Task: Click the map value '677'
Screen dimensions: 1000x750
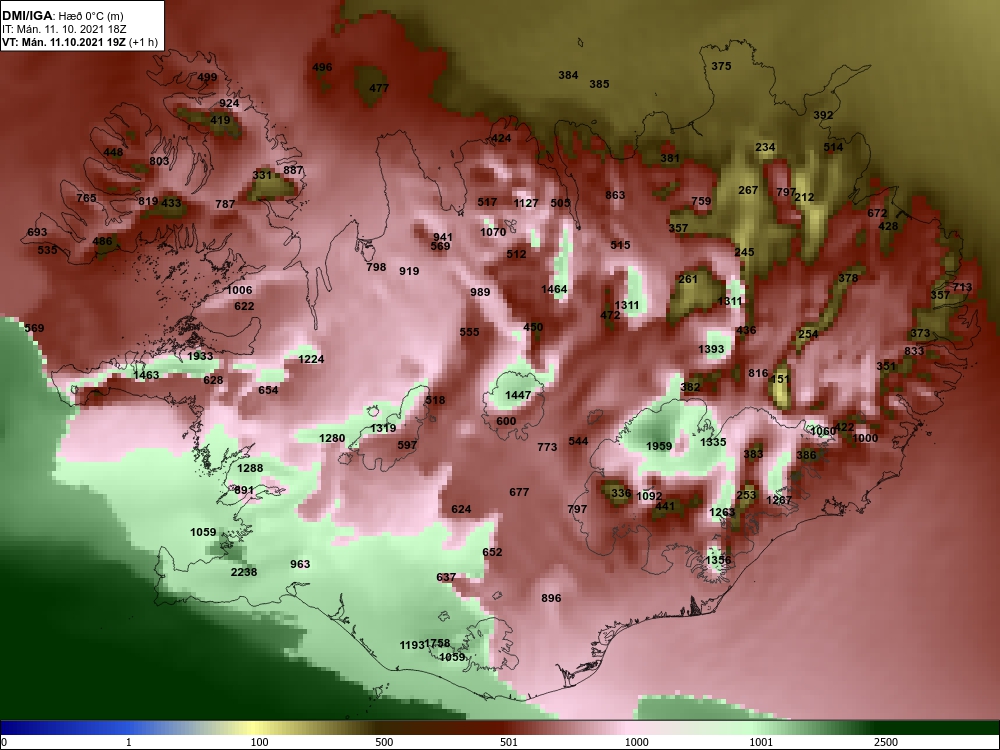Action: [519, 492]
